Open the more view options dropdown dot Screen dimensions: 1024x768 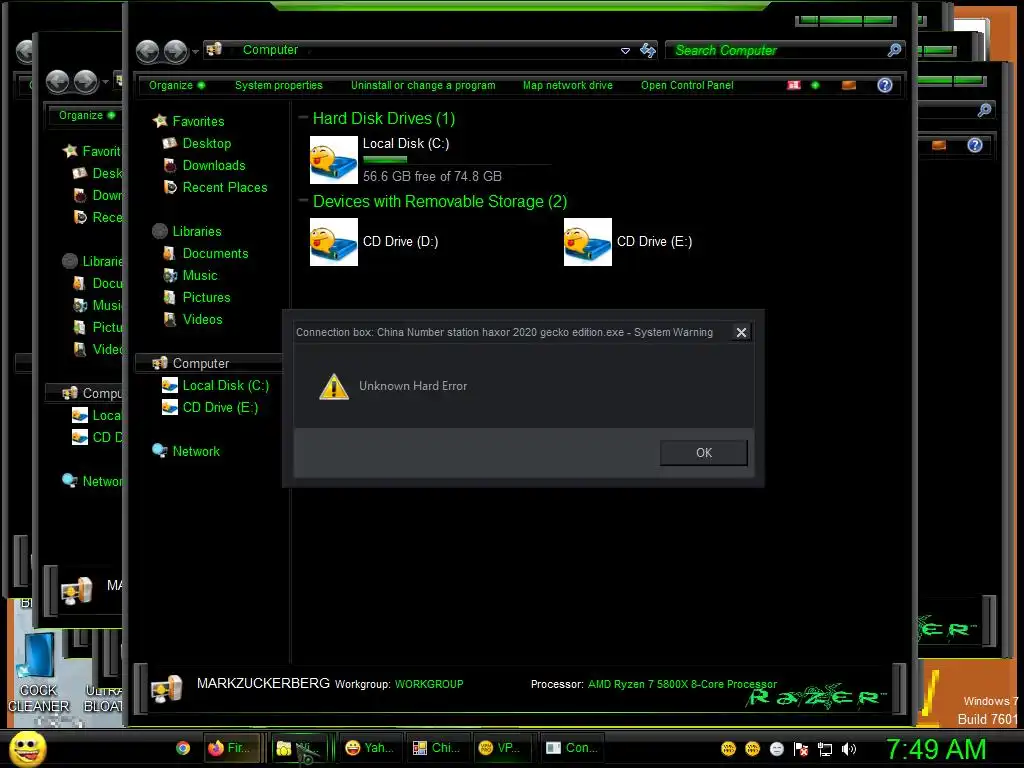(815, 86)
